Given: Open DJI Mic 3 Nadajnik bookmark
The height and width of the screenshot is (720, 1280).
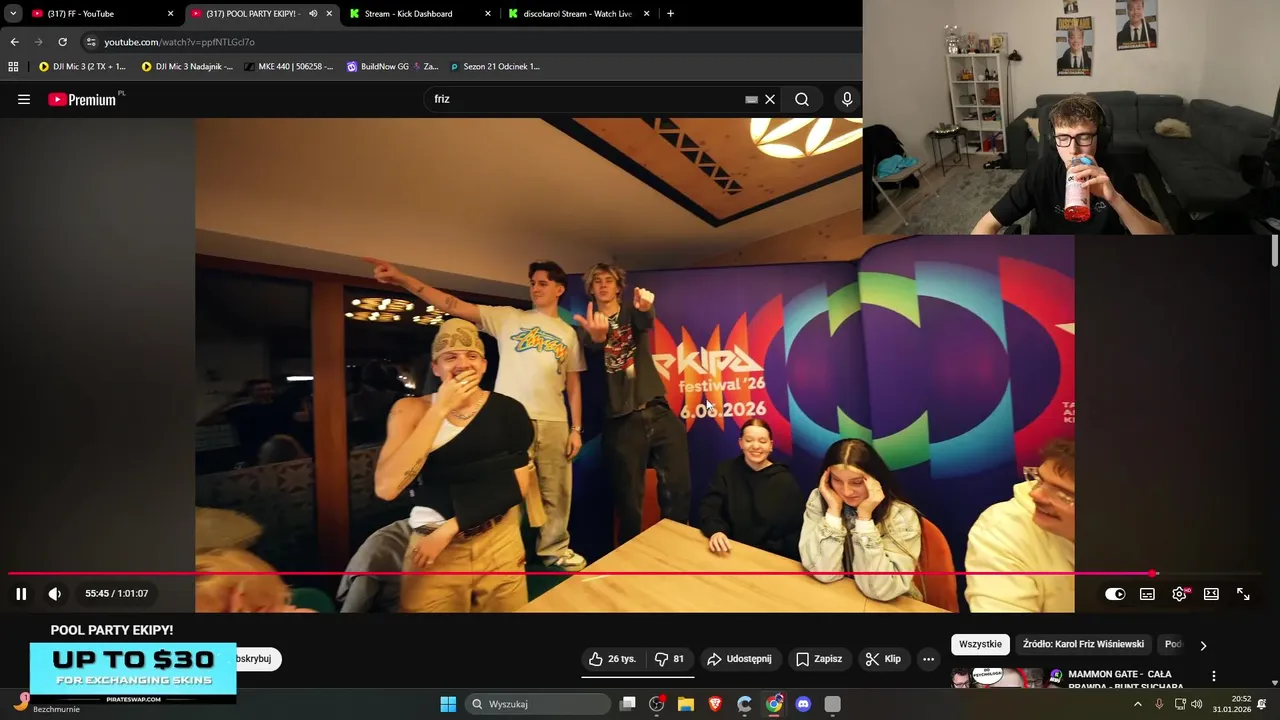Looking at the screenshot, I should [x=188, y=67].
